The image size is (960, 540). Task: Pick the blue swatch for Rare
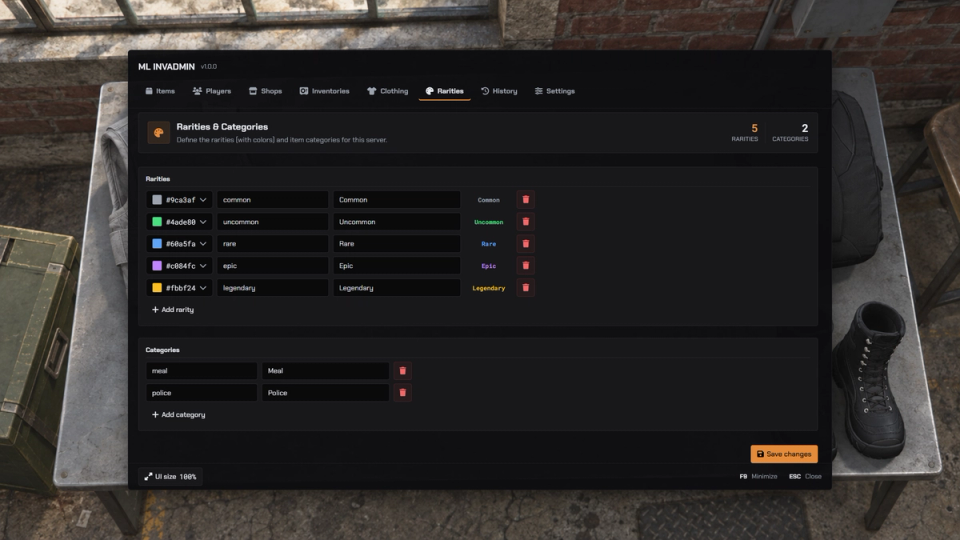(157, 244)
